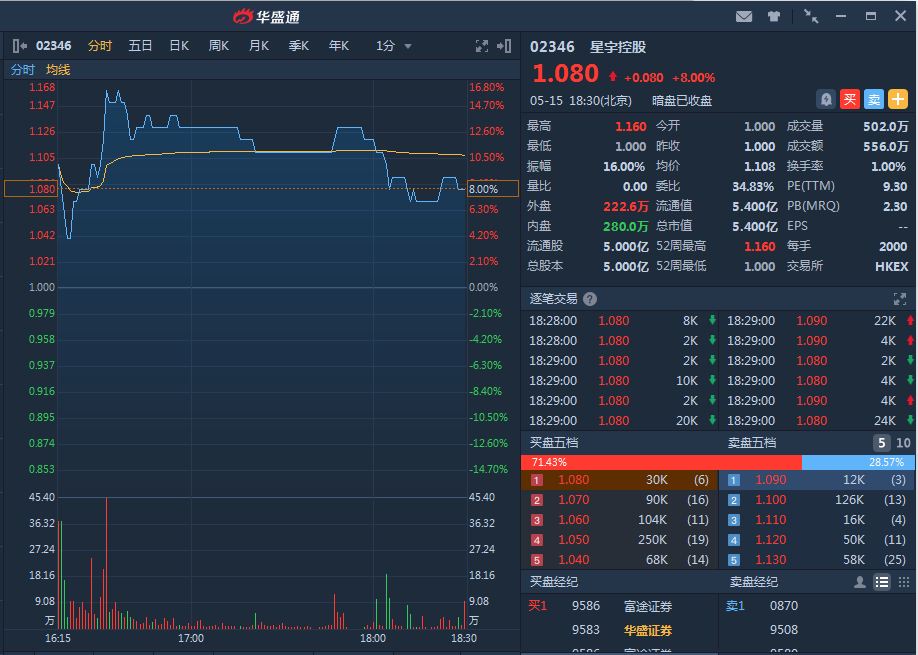Click the blue 28.57% ask ratio bar
This screenshot has width=918, height=655.
(857, 462)
